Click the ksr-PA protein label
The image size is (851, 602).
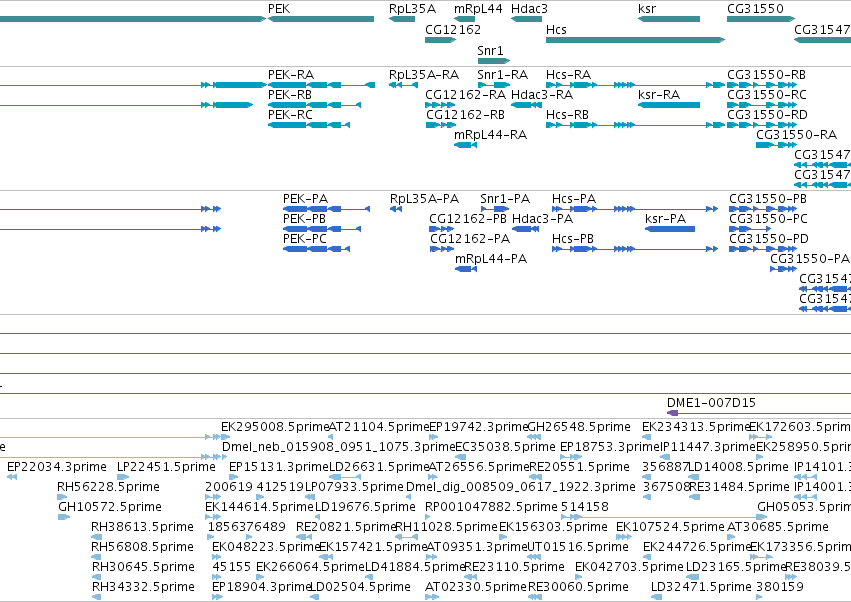tap(665, 219)
